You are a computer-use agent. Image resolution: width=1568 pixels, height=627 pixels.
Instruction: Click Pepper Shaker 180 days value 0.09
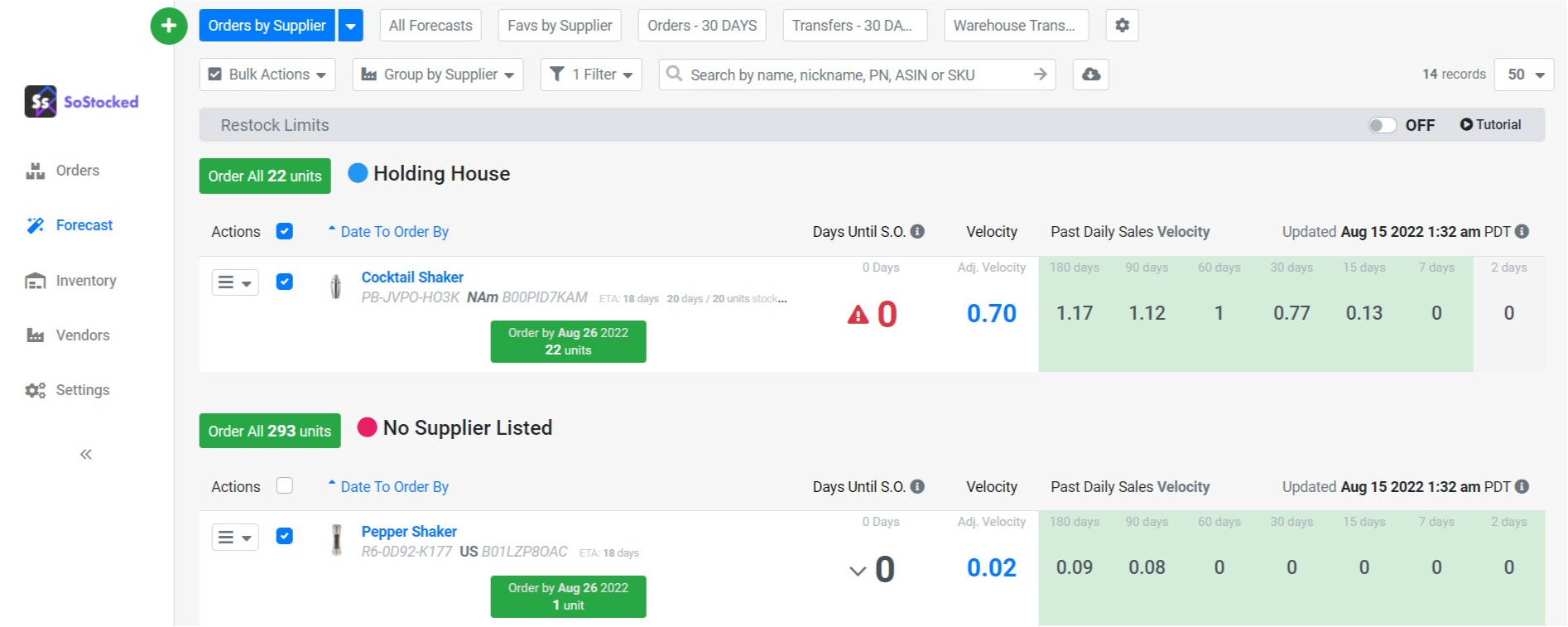point(1075,567)
